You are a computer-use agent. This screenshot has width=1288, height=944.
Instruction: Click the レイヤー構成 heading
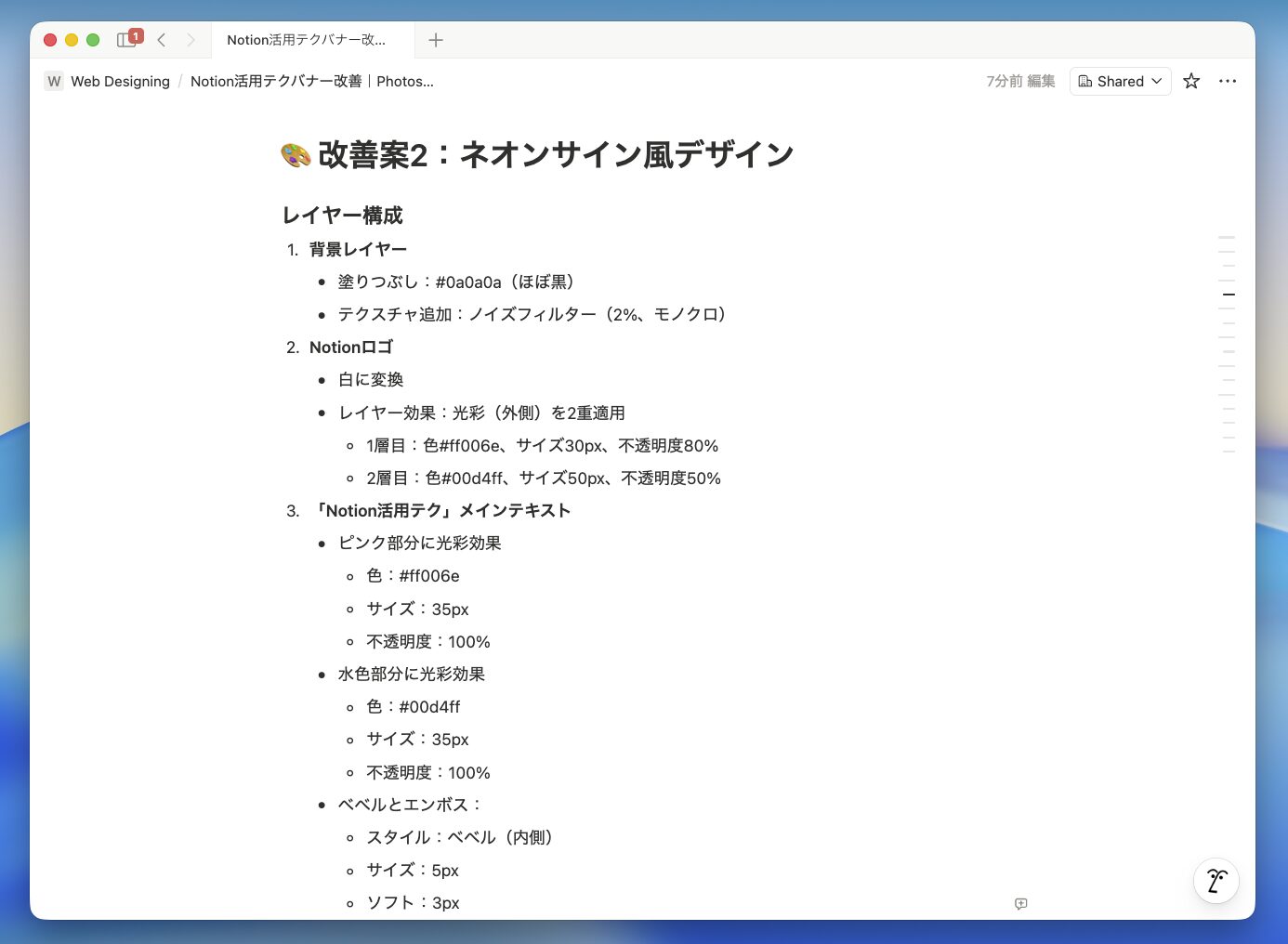(x=343, y=216)
